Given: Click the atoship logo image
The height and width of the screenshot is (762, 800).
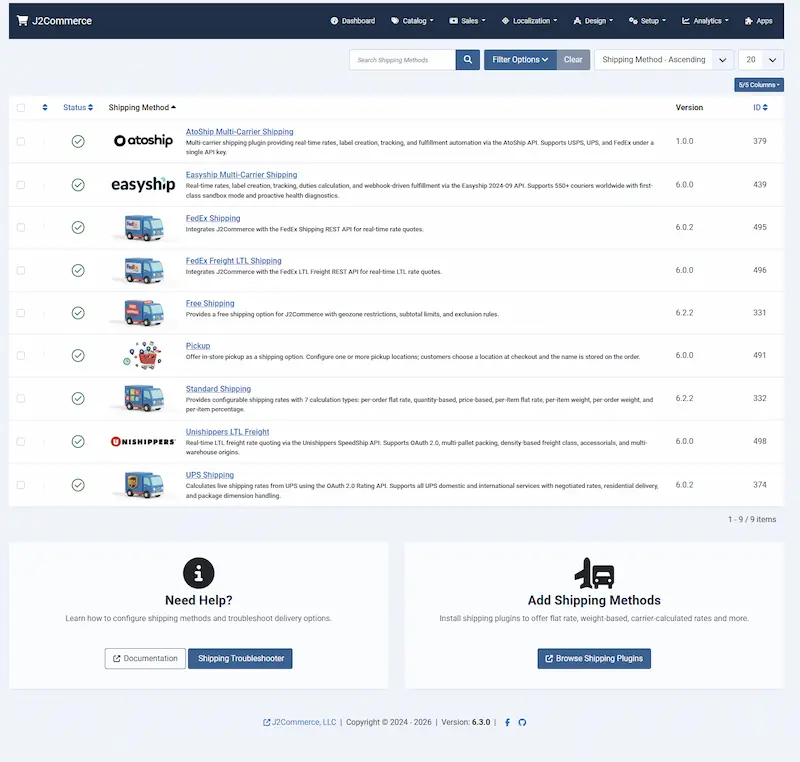Looking at the screenshot, I should [x=143, y=140].
